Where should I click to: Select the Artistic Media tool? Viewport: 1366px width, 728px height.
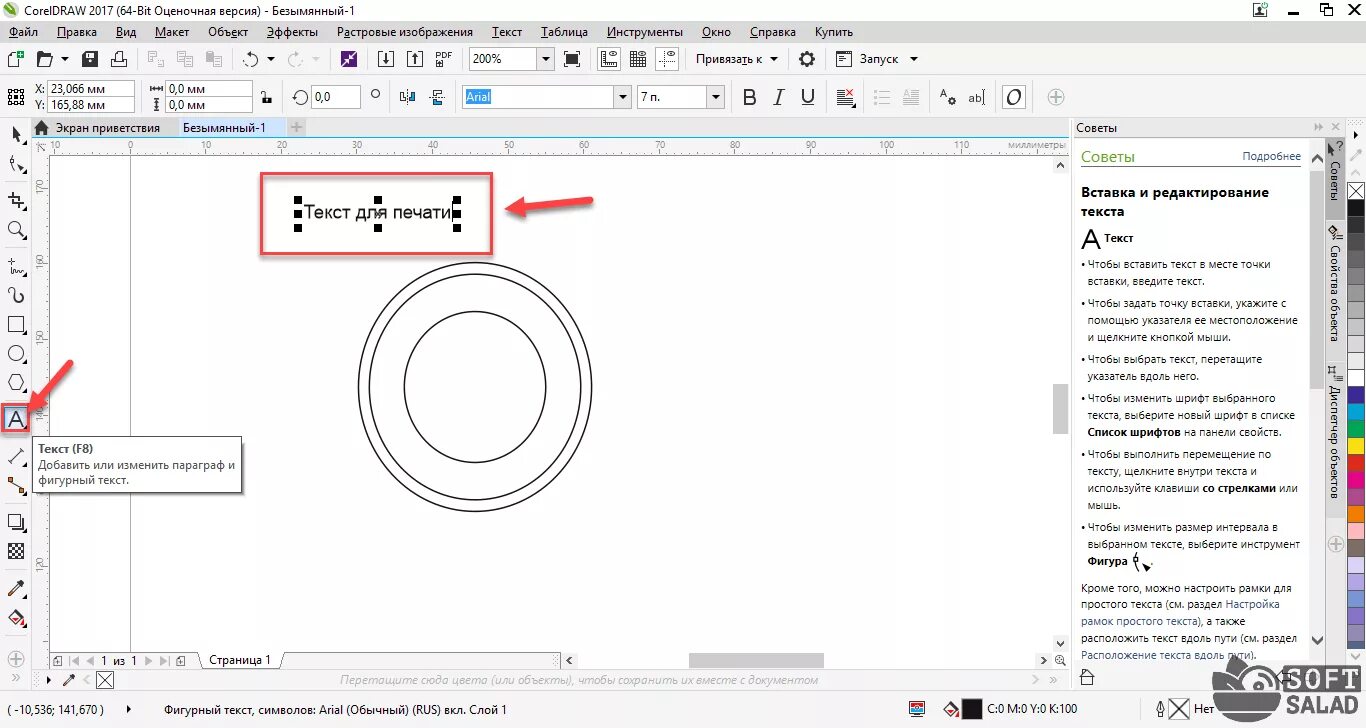click(15, 295)
